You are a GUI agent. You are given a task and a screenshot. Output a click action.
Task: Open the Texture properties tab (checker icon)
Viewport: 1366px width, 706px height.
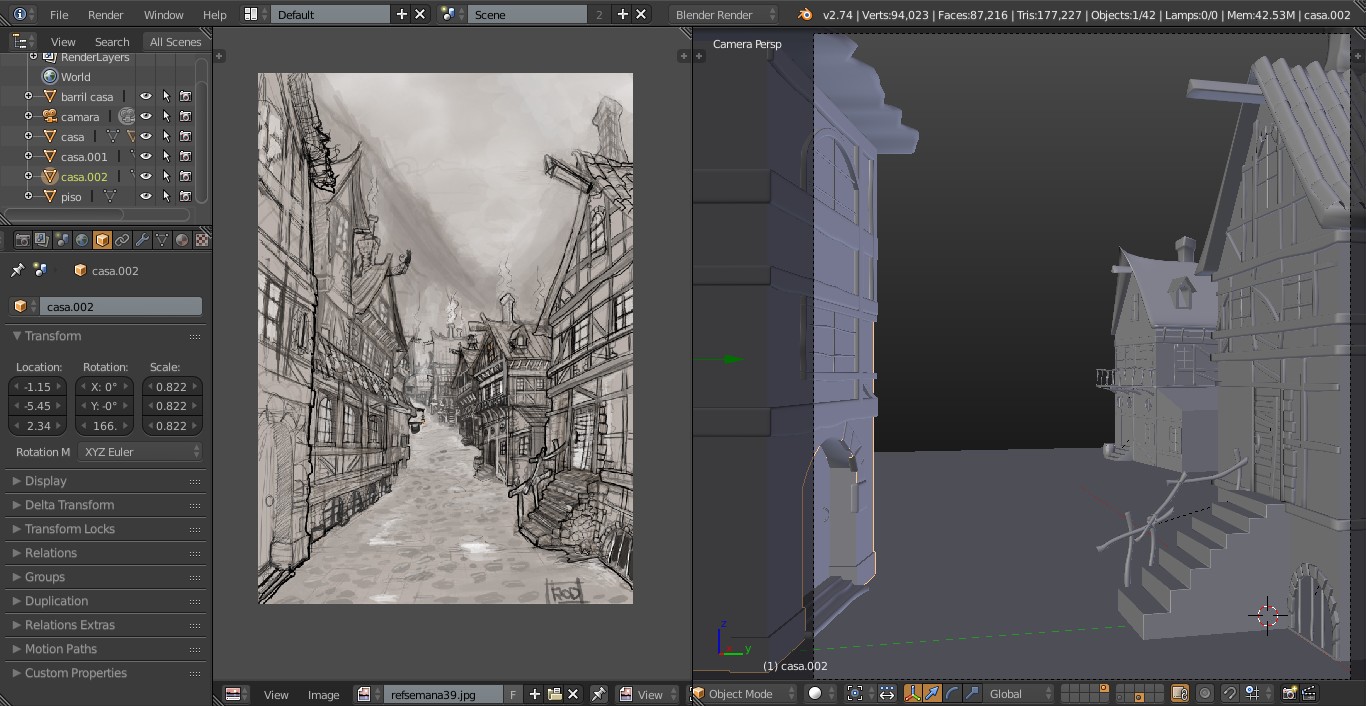202,240
